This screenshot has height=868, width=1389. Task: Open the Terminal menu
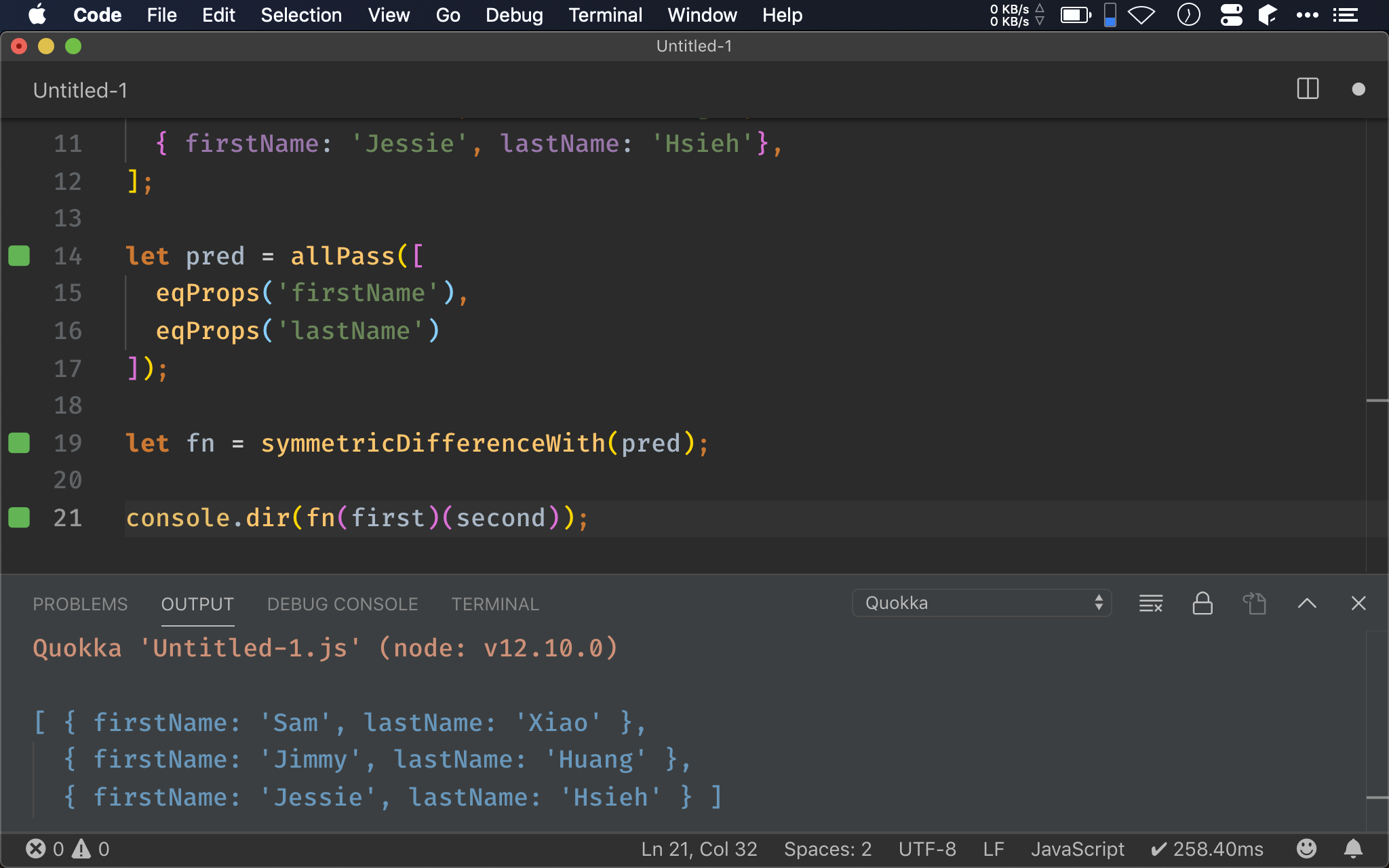point(605,15)
